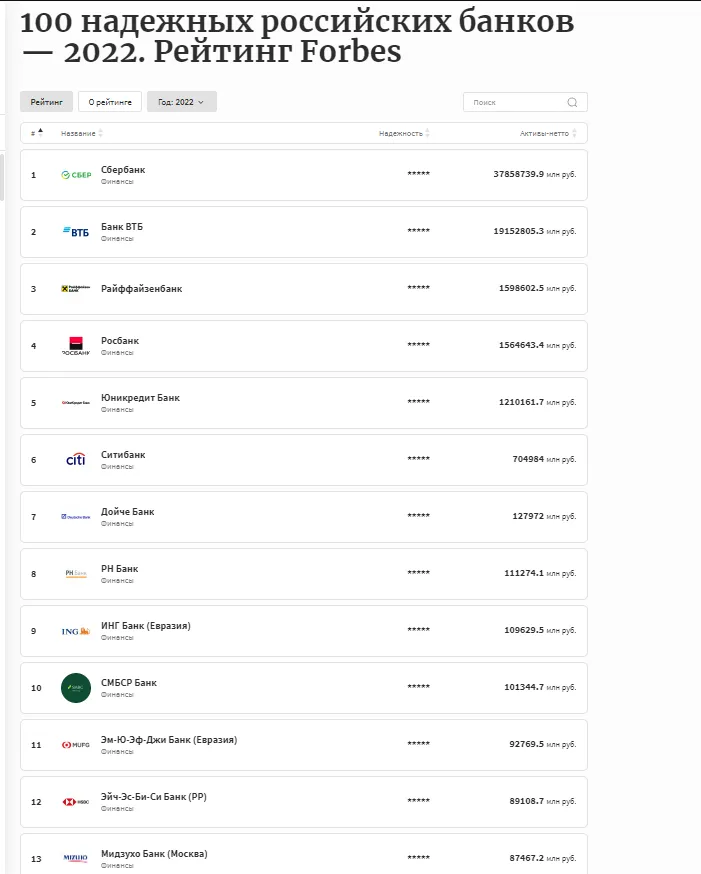
Task: Sort by the Название column
Action: click(x=81, y=133)
